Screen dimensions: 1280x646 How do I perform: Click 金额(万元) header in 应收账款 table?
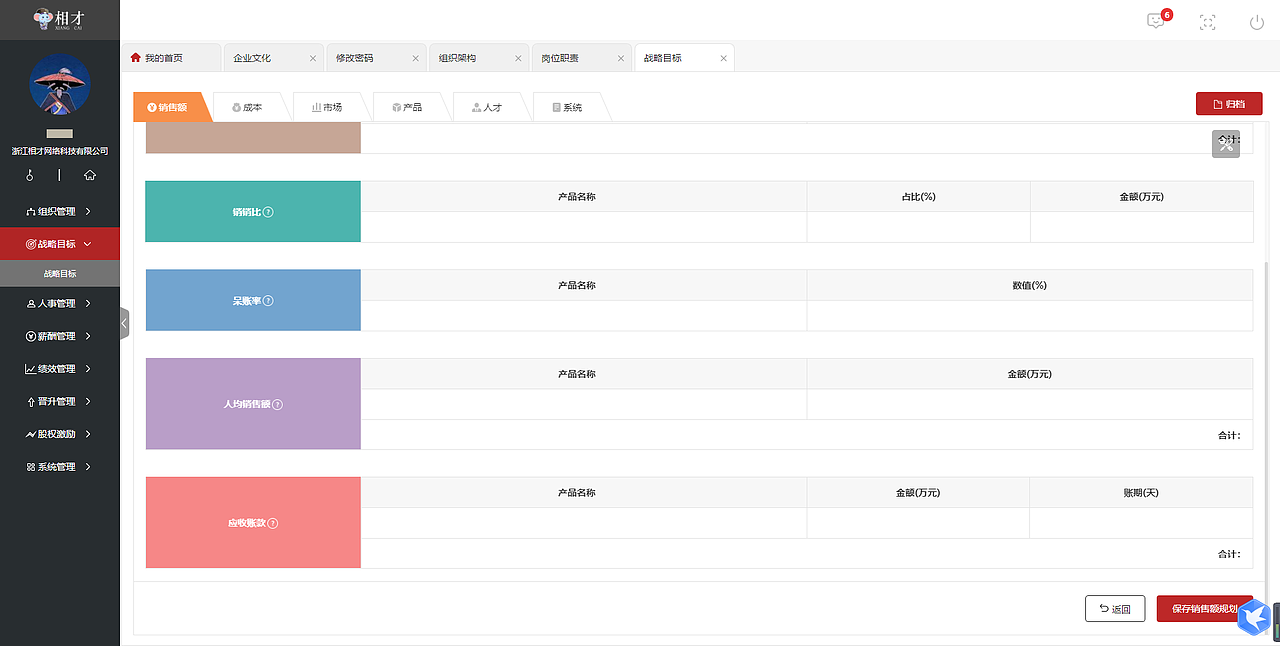click(918, 493)
